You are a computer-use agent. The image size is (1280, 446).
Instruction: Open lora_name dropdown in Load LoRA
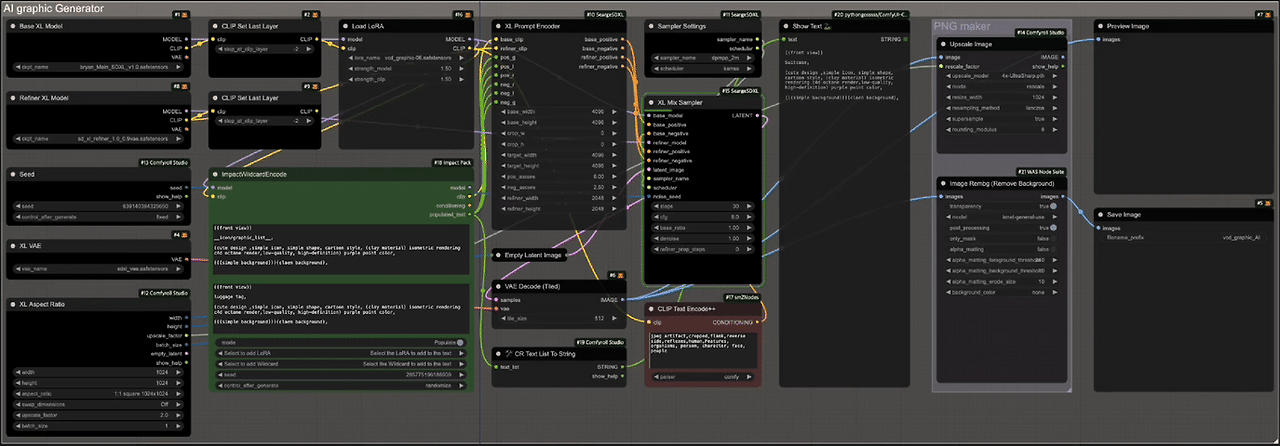point(405,58)
